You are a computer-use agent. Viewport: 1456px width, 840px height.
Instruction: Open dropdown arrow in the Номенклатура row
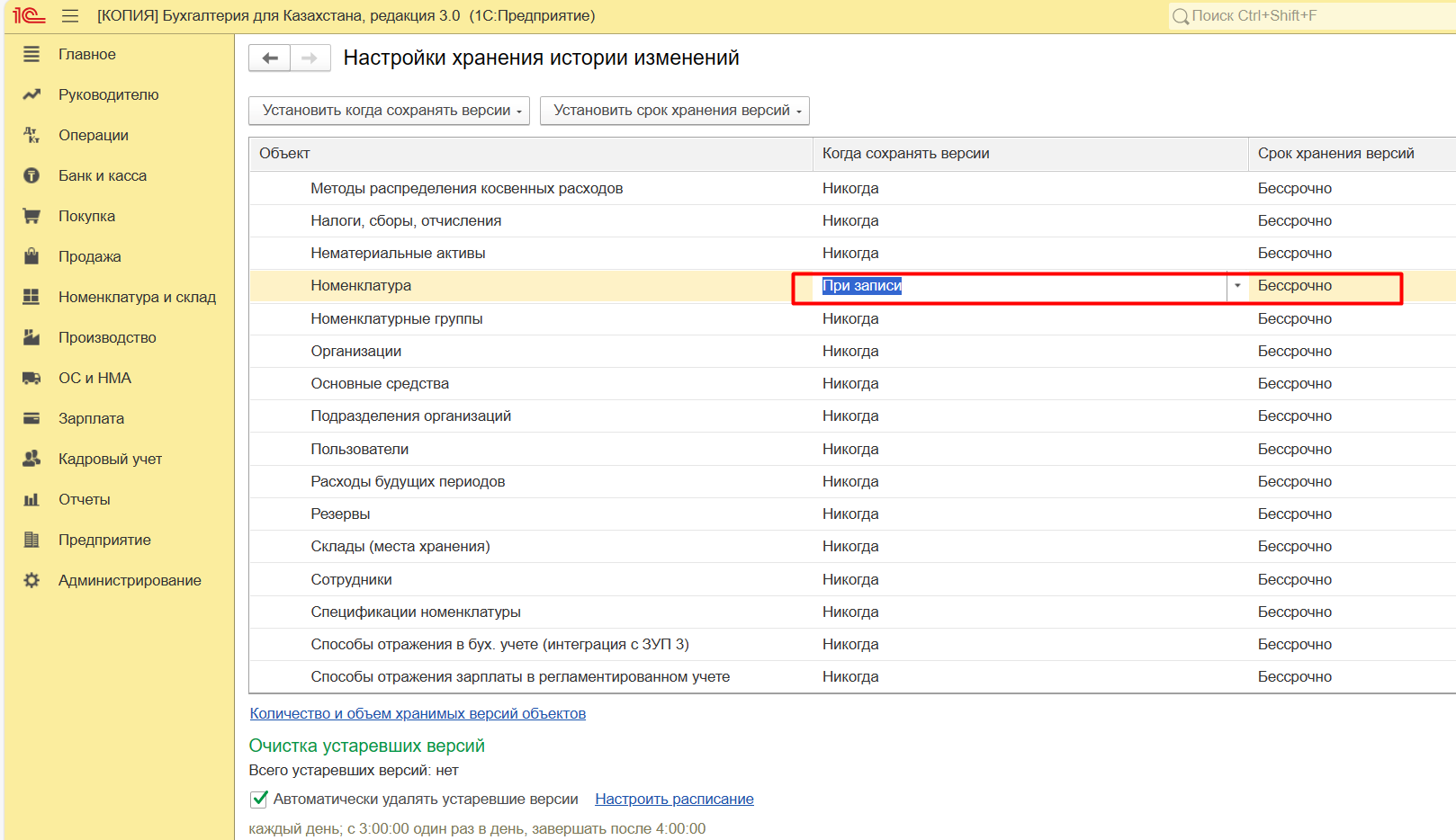pos(1237,286)
